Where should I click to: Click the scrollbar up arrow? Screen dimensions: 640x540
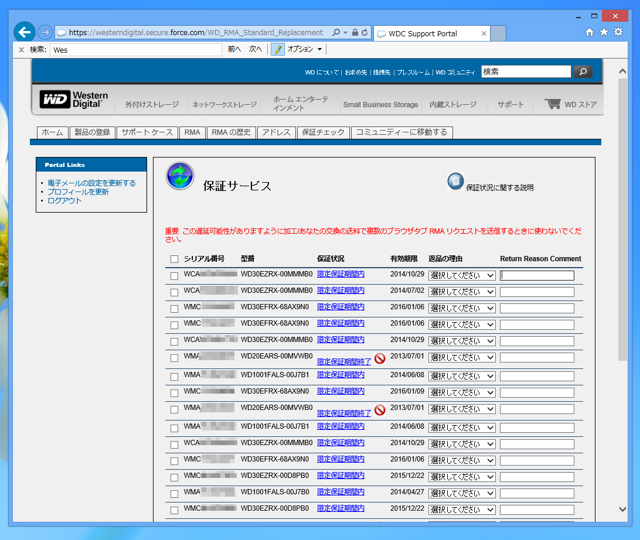622,71
